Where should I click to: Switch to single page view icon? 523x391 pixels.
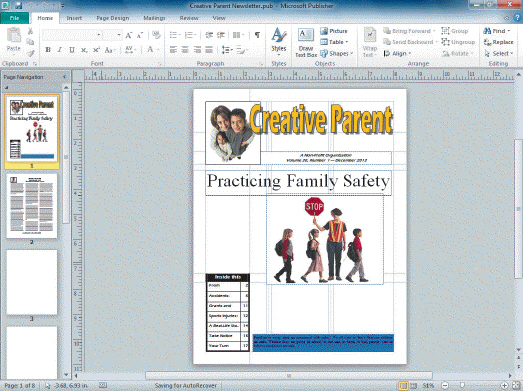coord(403,386)
